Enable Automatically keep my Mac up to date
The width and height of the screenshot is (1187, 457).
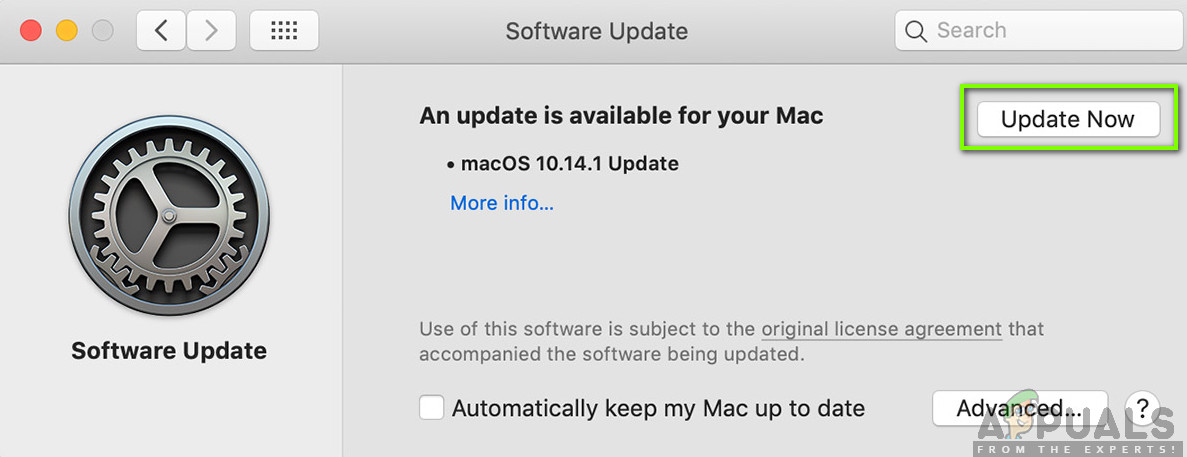click(x=432, y=408)
